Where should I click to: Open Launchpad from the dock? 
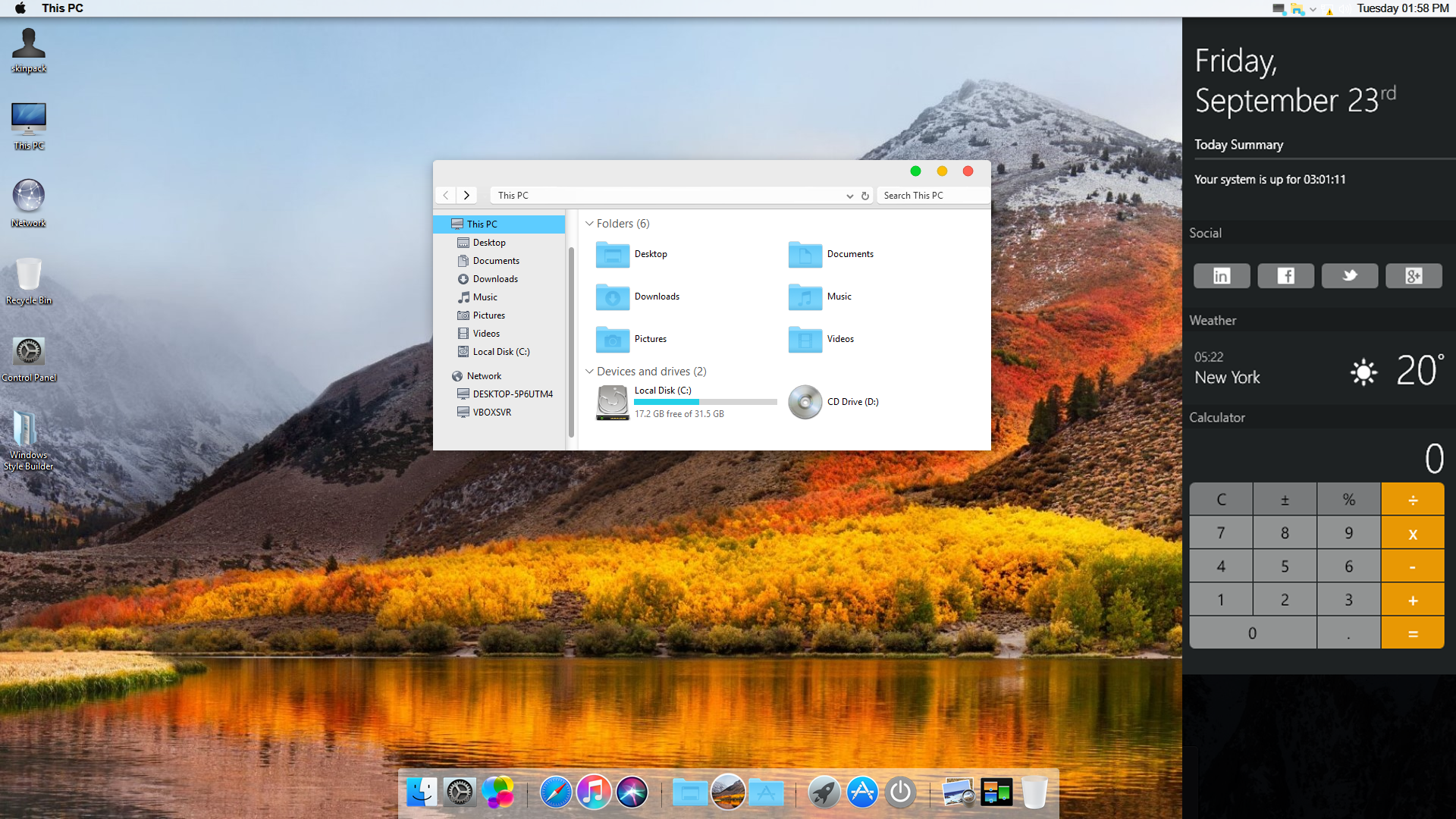(821, 792)
